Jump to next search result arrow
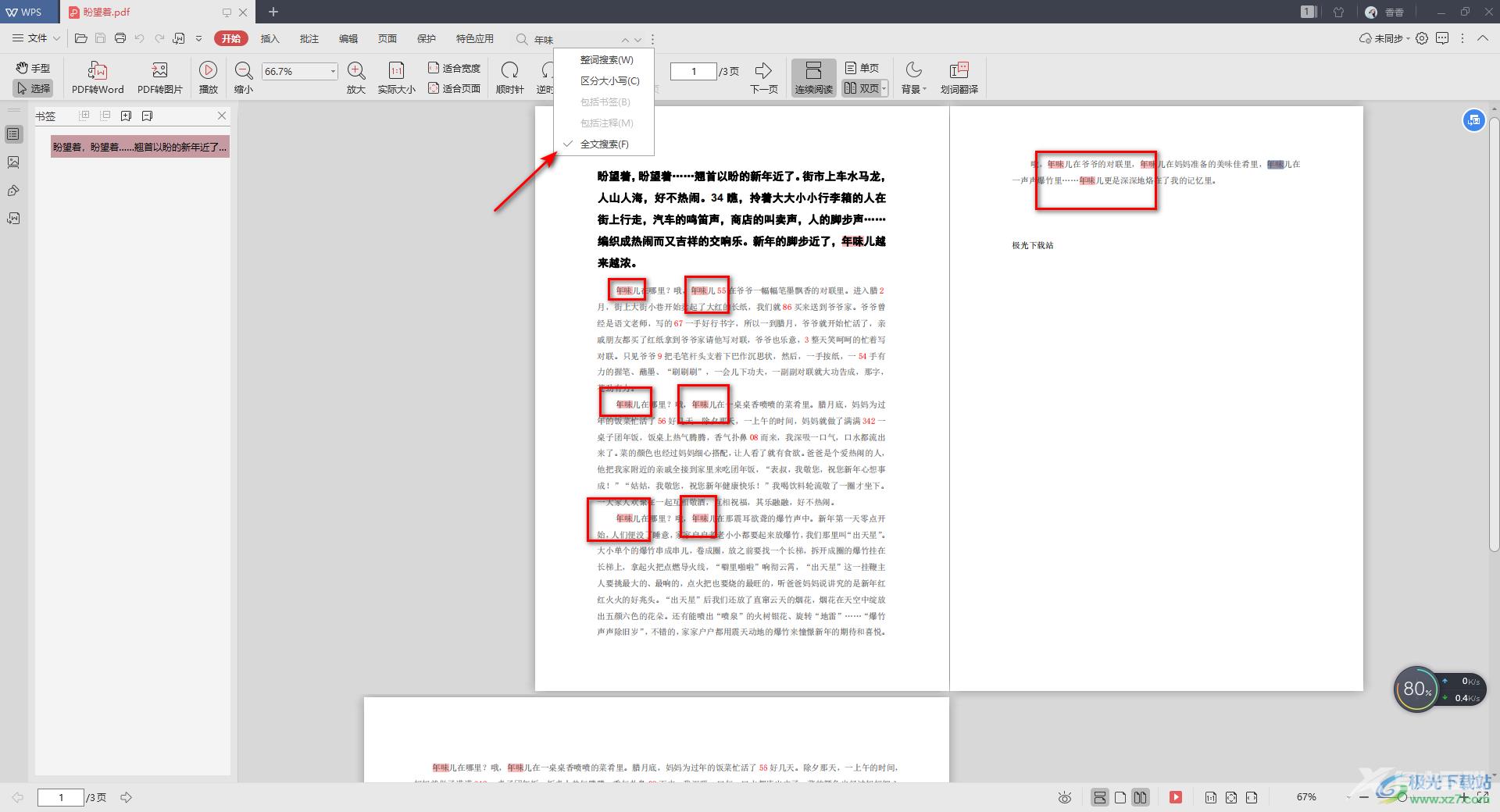1500x812 pixels. [x=638, y=39]
